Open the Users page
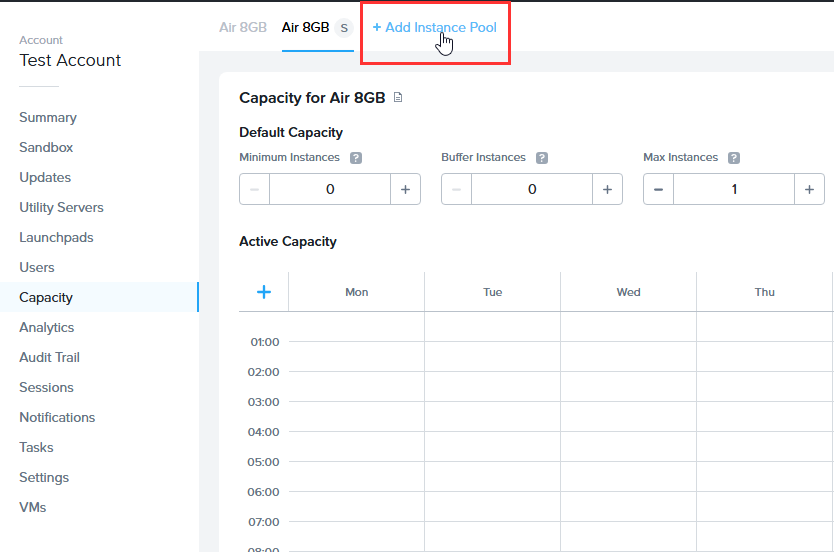 [37, 267]
